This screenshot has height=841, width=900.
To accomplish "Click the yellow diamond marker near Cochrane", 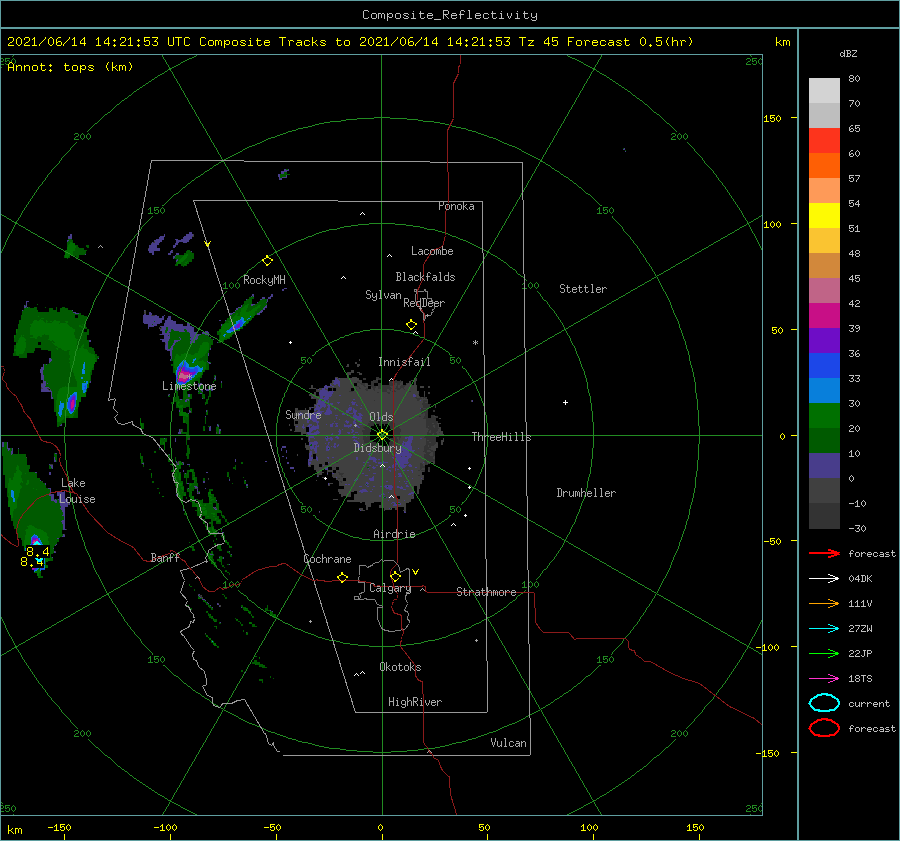I will point(343,577).
